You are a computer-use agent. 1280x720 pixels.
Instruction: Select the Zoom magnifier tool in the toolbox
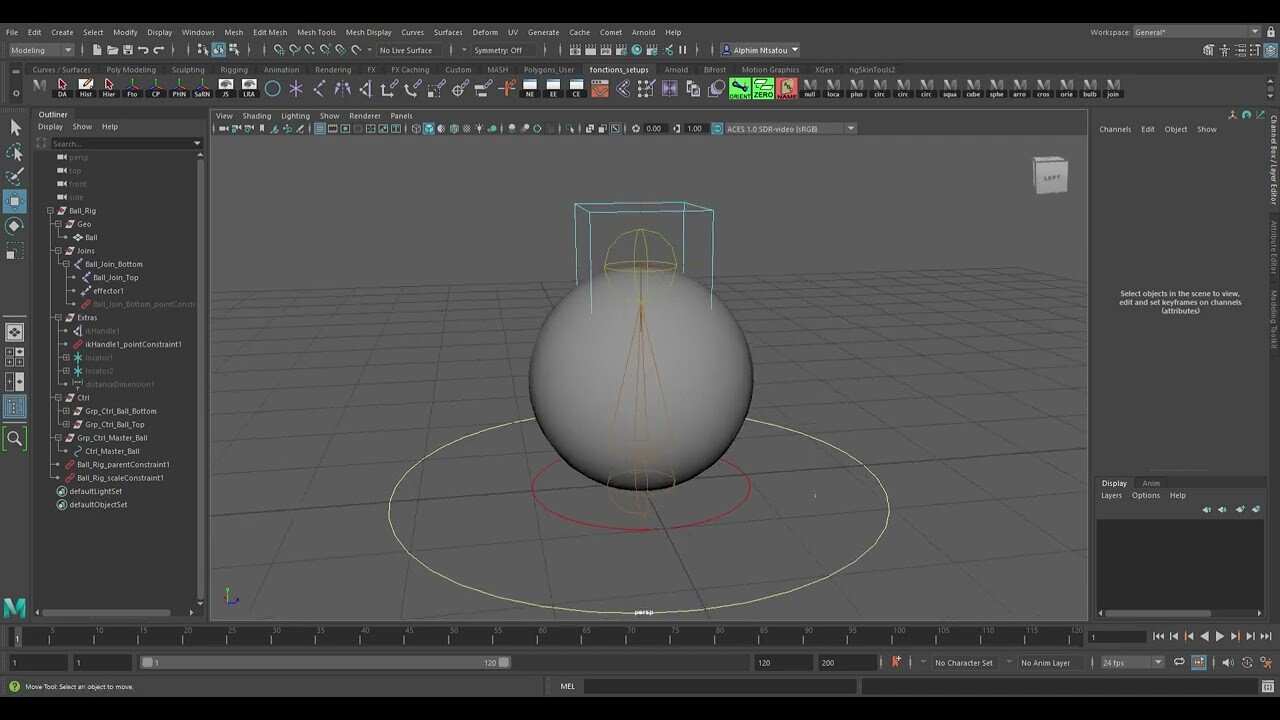click(x=15, y=438)
